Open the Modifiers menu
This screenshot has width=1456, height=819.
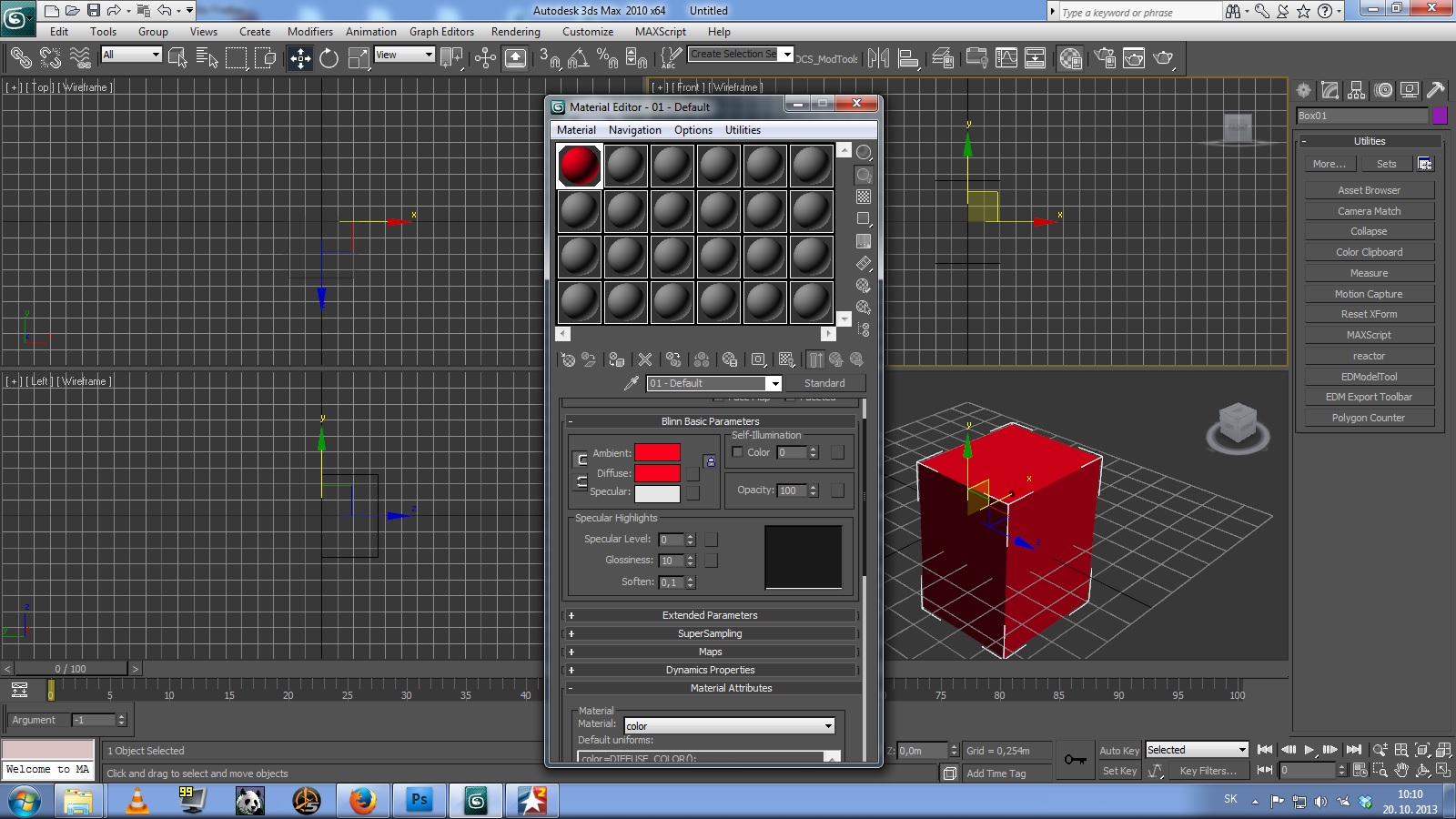(310, 31)
